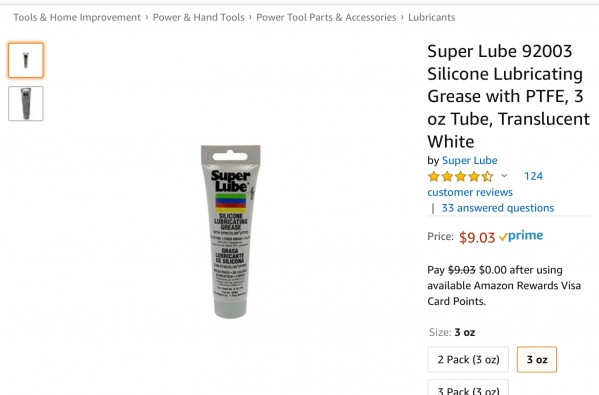Click the $9.03 price
Image resolution: width=599 pixels, height=395 pixels.
tap(477, 238)
